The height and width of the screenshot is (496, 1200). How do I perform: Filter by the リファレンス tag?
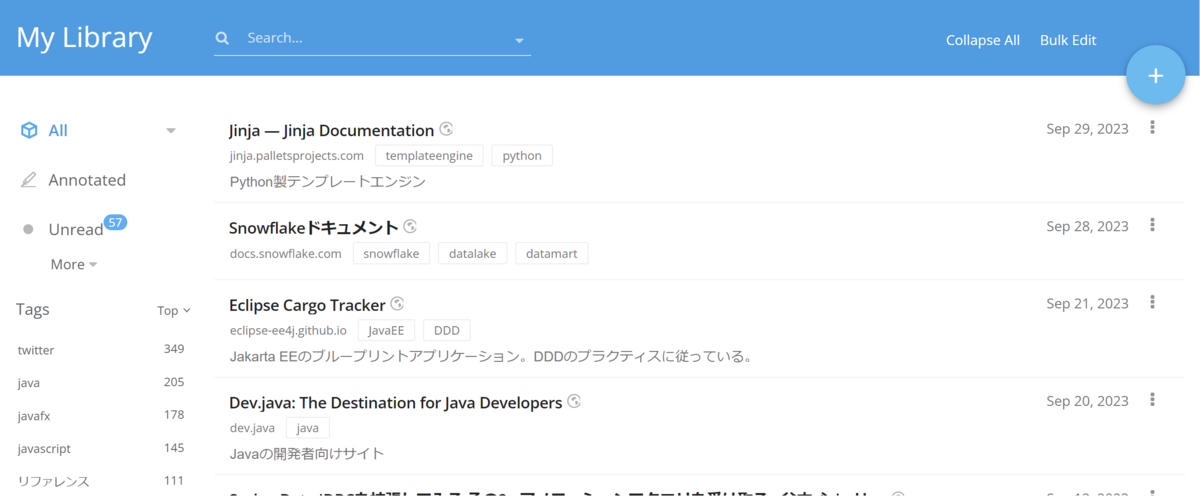click(x=54, y=481)
